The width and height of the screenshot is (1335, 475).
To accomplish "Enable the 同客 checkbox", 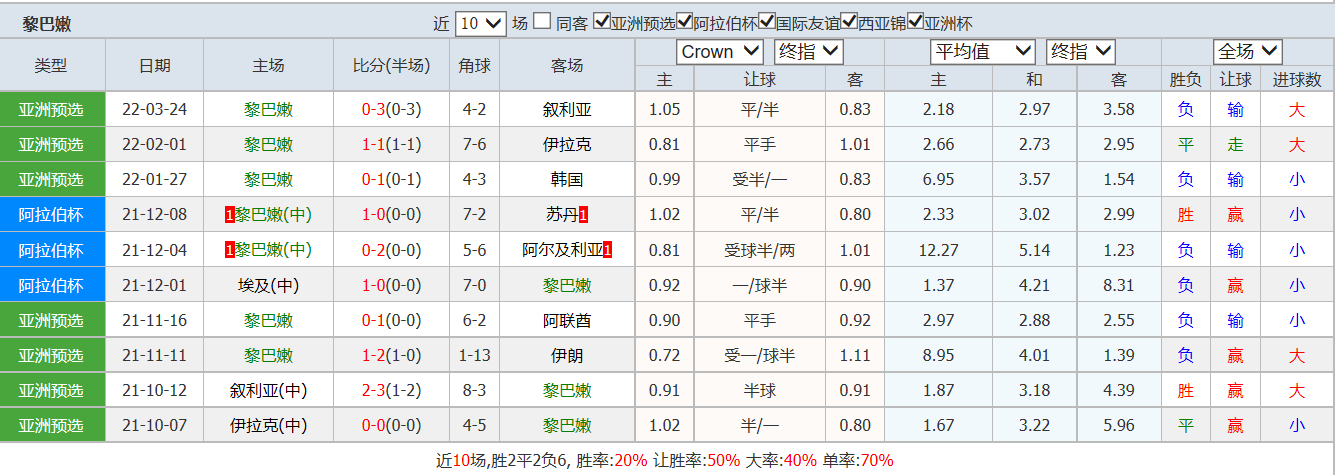I will 541,22.
